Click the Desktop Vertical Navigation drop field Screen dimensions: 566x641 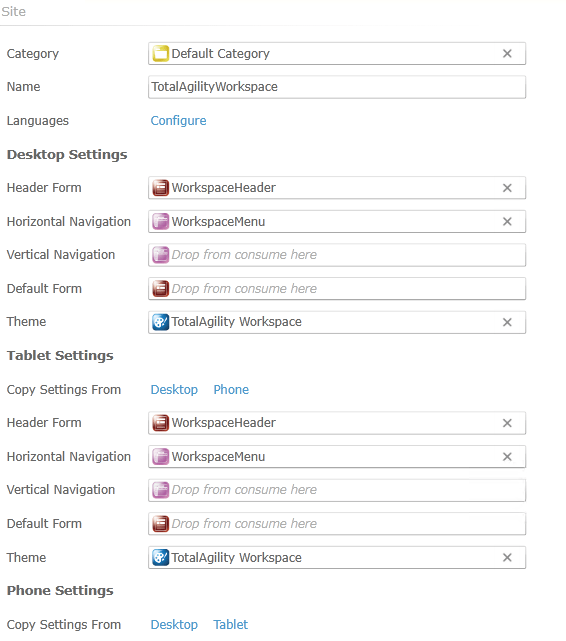coord(337,255)
